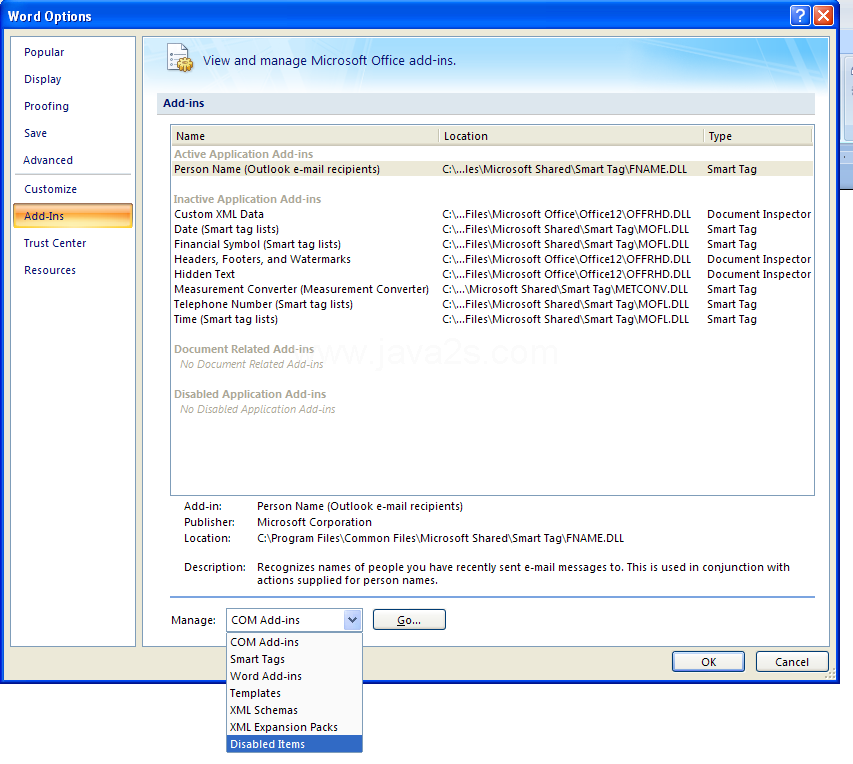Select the Custom XML Data add-in
853x764 pixels.
[492, 214]
